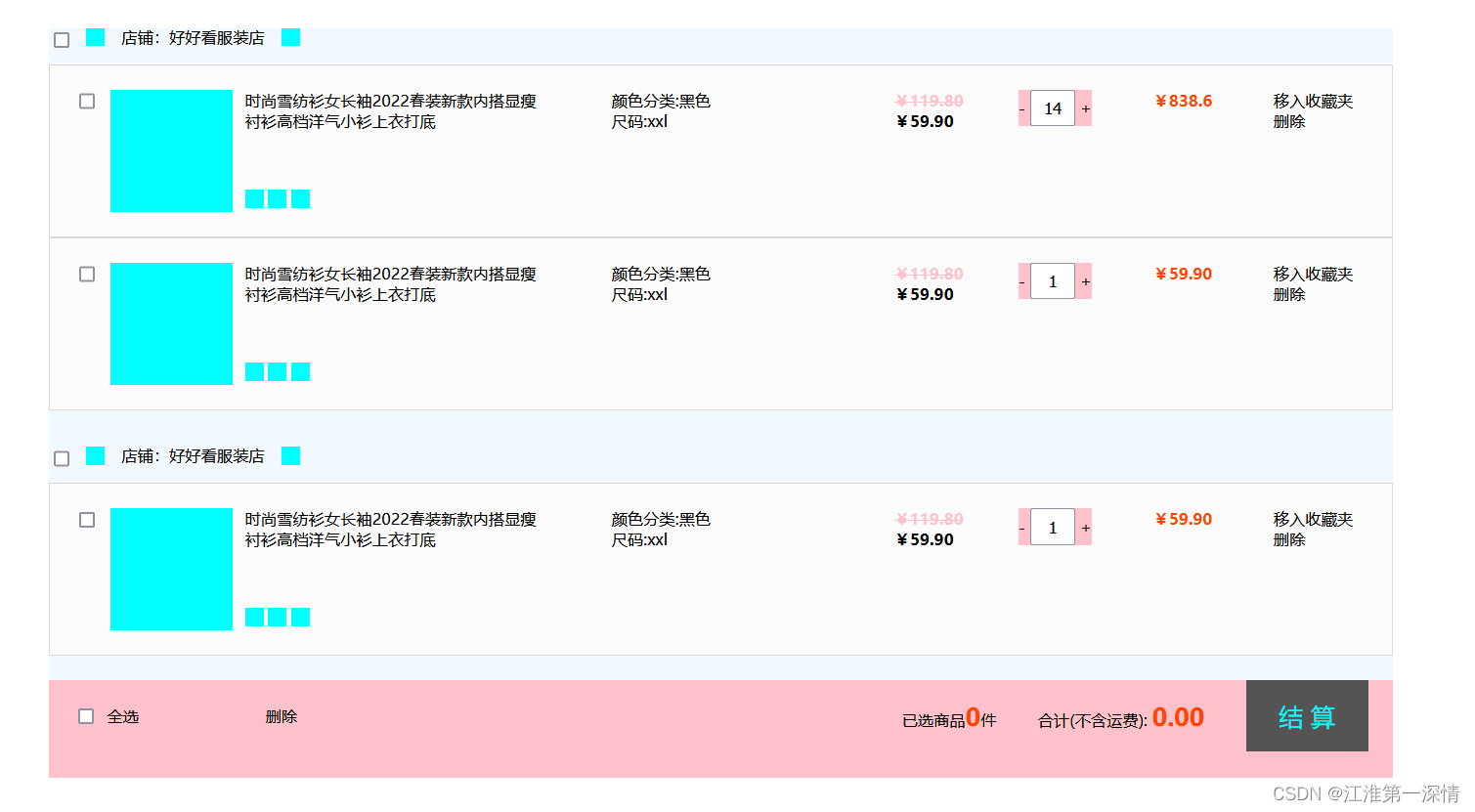Decrease quantity of the 14-count item
The image size is (1475, 812).
click(1023, 108)
